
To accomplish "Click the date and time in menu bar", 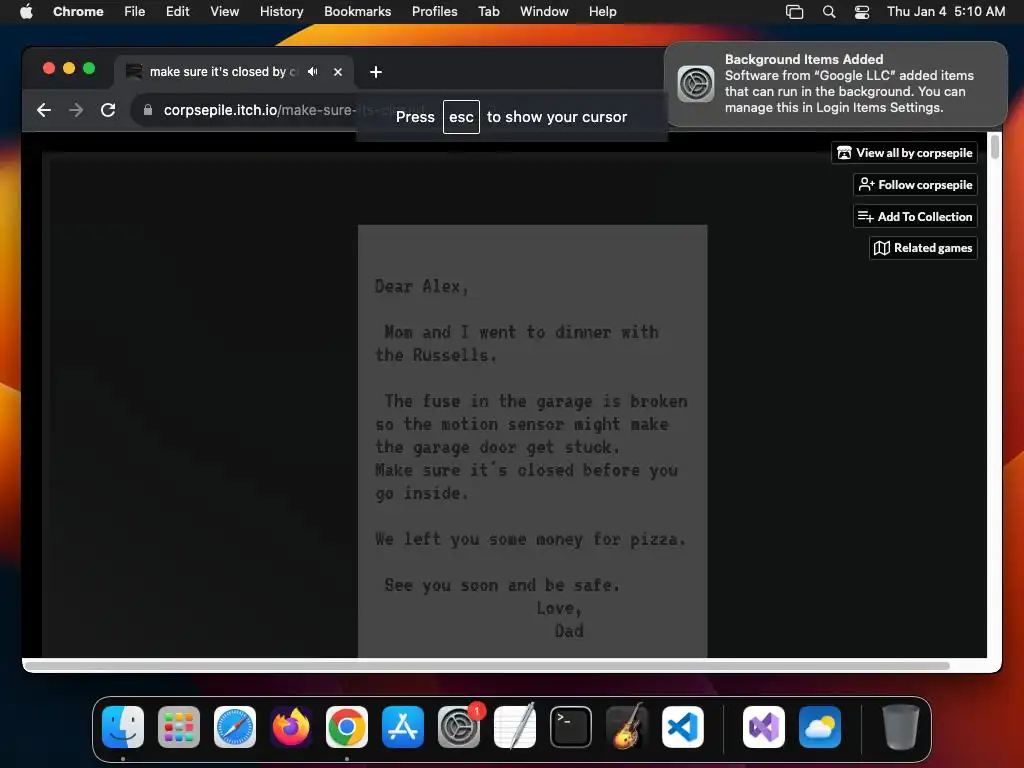I will (x=946, y=12).
